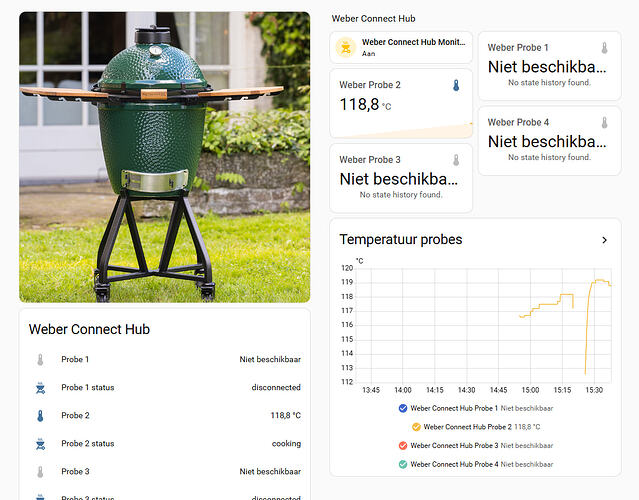Click the Probe 3 'Niet beschikbaar' row value
The height and width of the screenshot is (500, 639).
click(x=270, y=471)
